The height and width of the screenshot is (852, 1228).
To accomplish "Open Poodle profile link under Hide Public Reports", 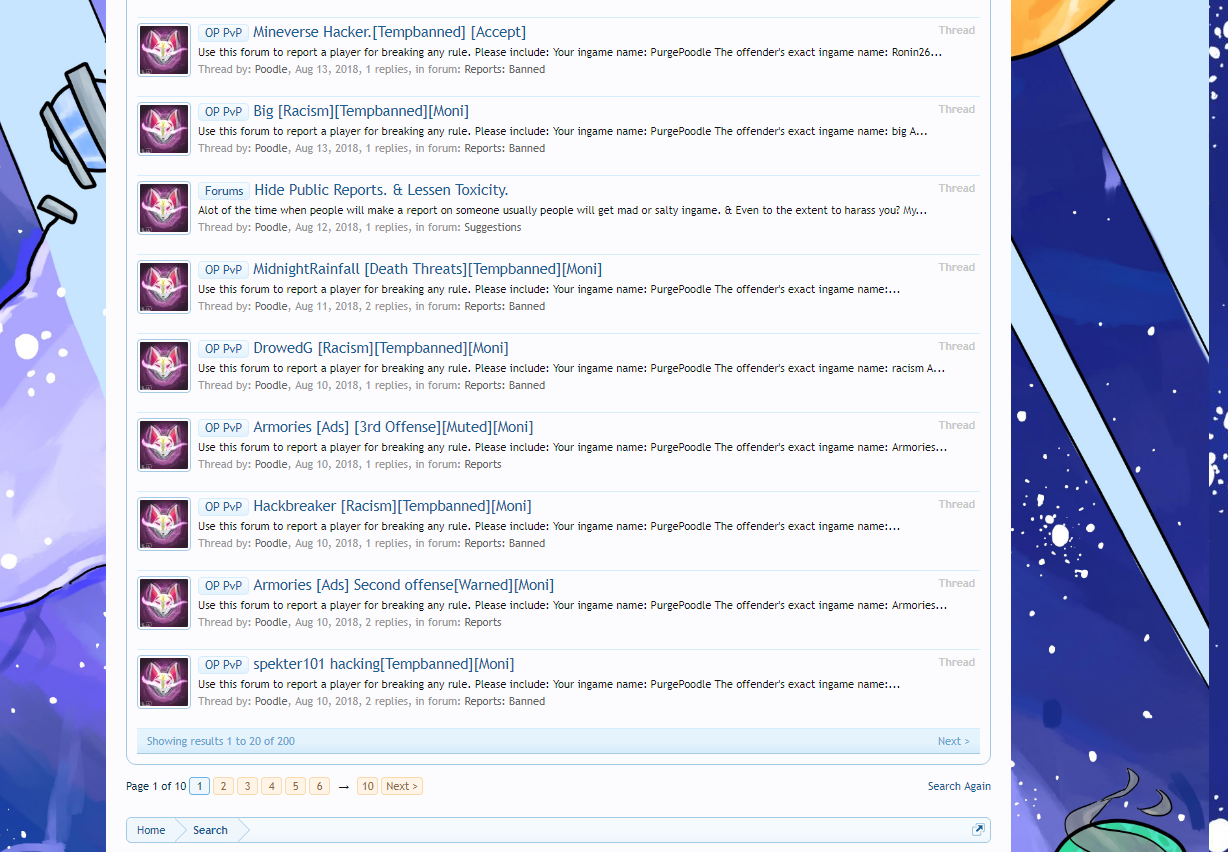I will pos(271,227).
